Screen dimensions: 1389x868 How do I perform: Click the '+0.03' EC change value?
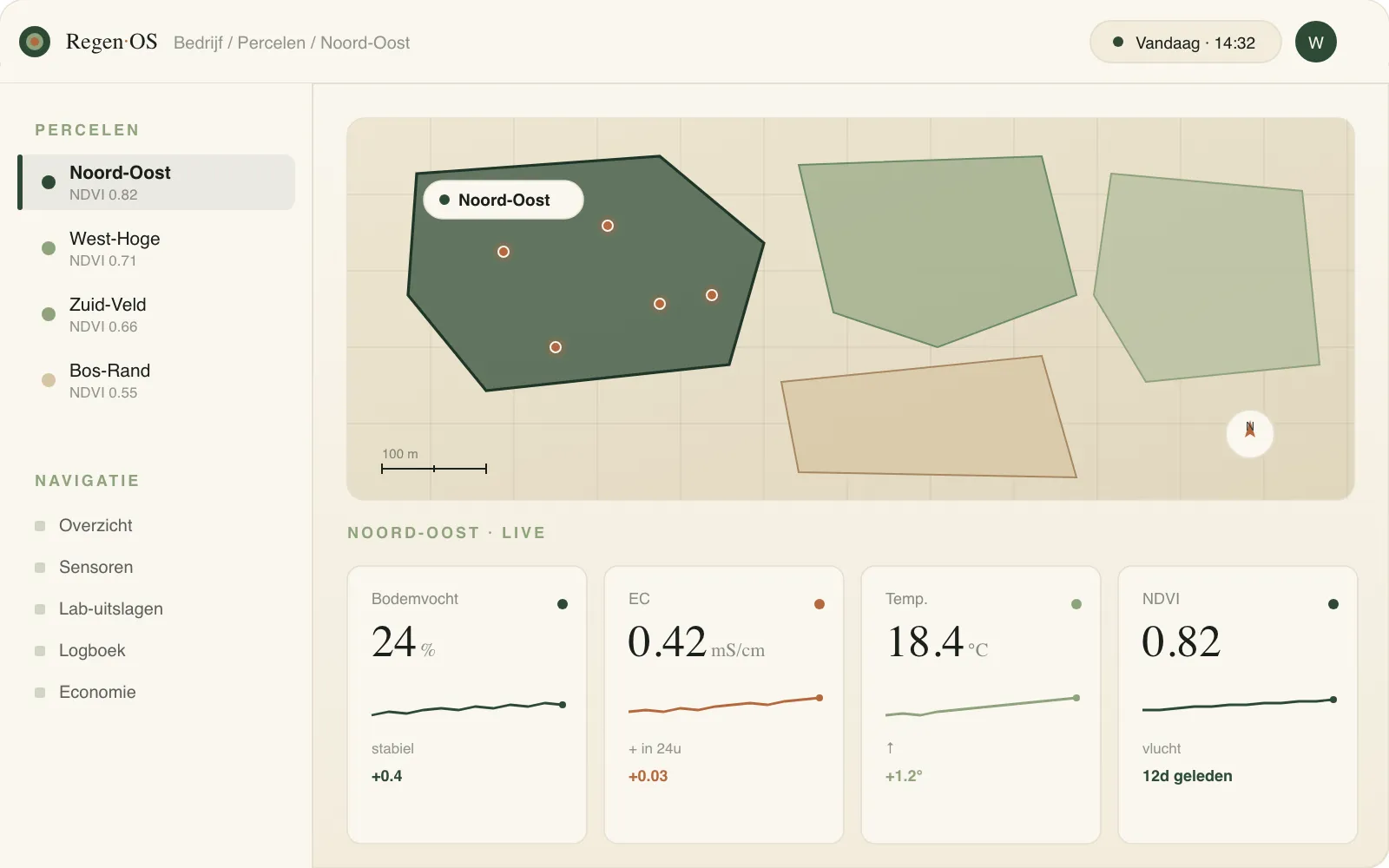648,776
